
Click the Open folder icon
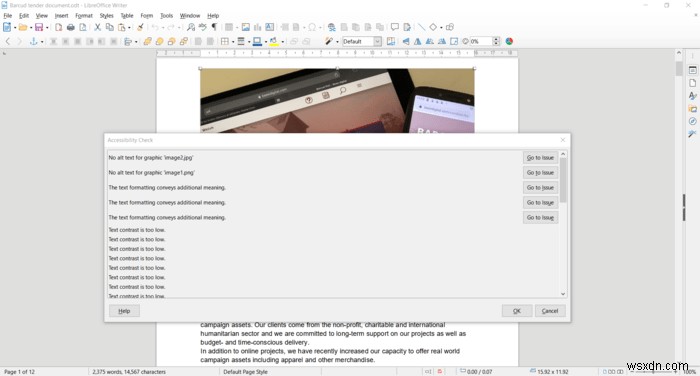[23, 27]
